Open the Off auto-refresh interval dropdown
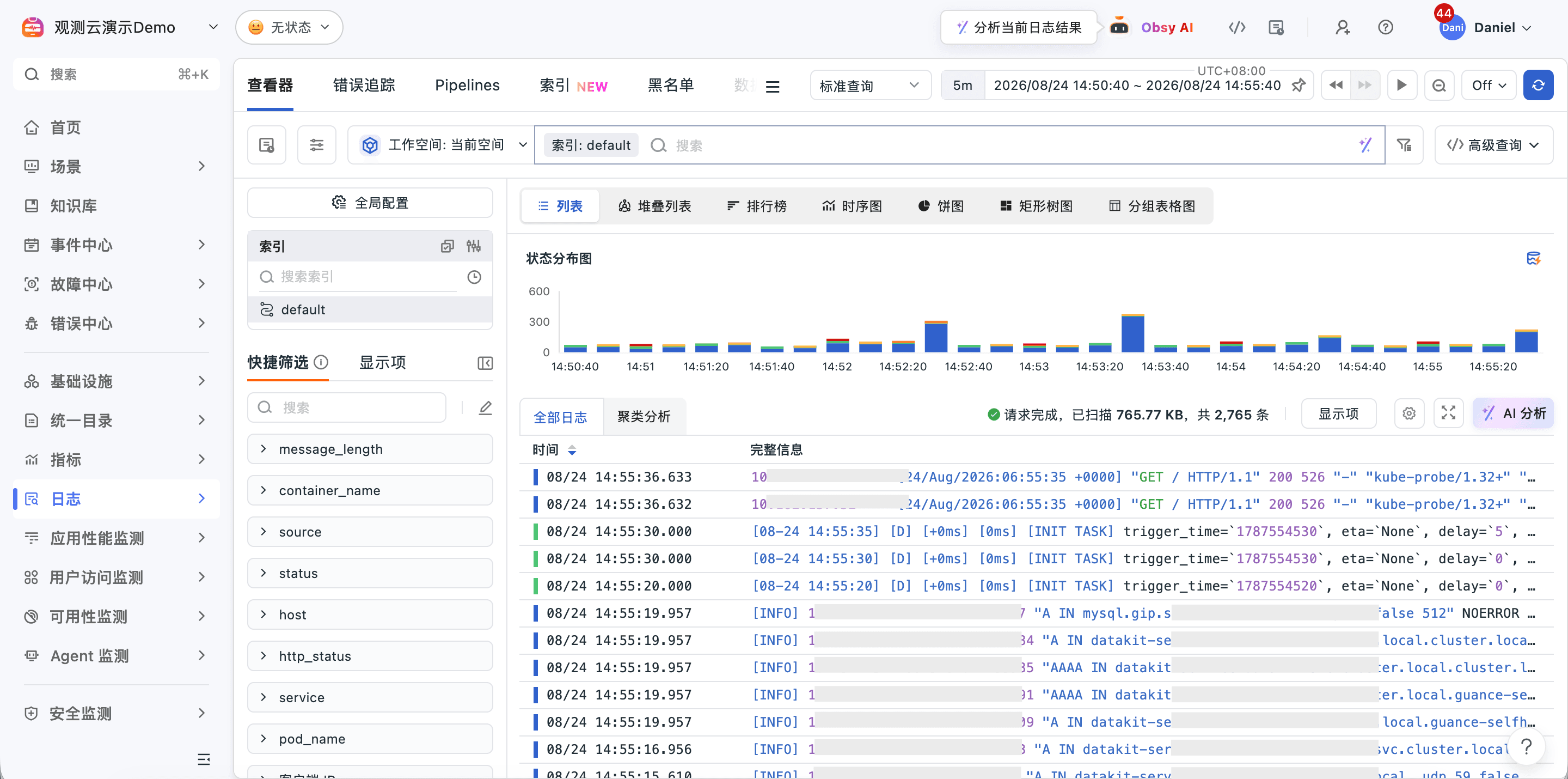Image resolution: width=1568 pixels, height=779 pixels. (1489, 86)
